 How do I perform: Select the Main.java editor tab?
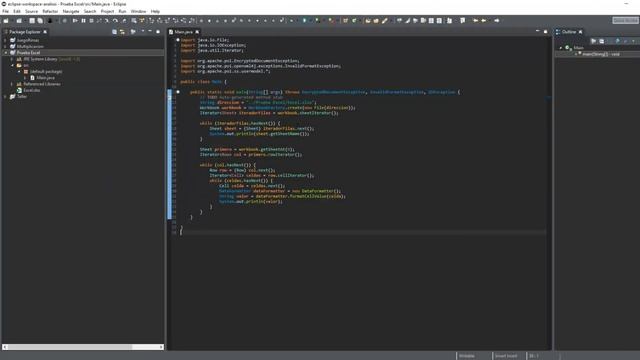click(183, 32)
